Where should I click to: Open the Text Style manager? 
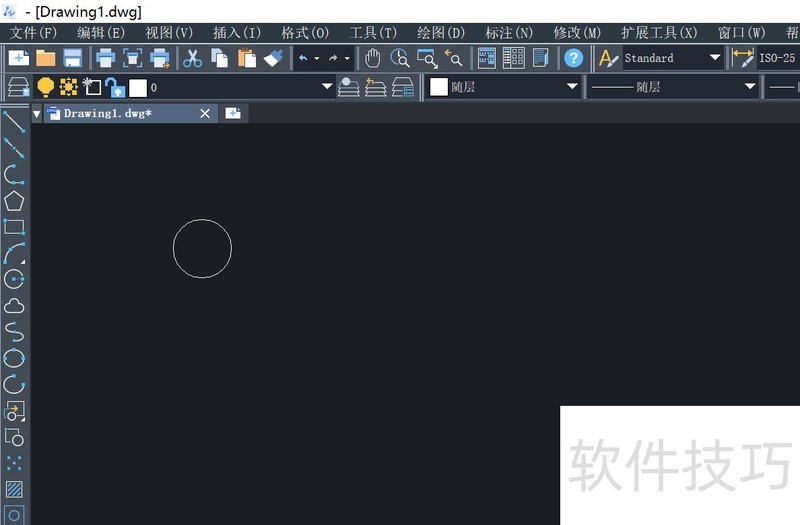click(608, 58)
